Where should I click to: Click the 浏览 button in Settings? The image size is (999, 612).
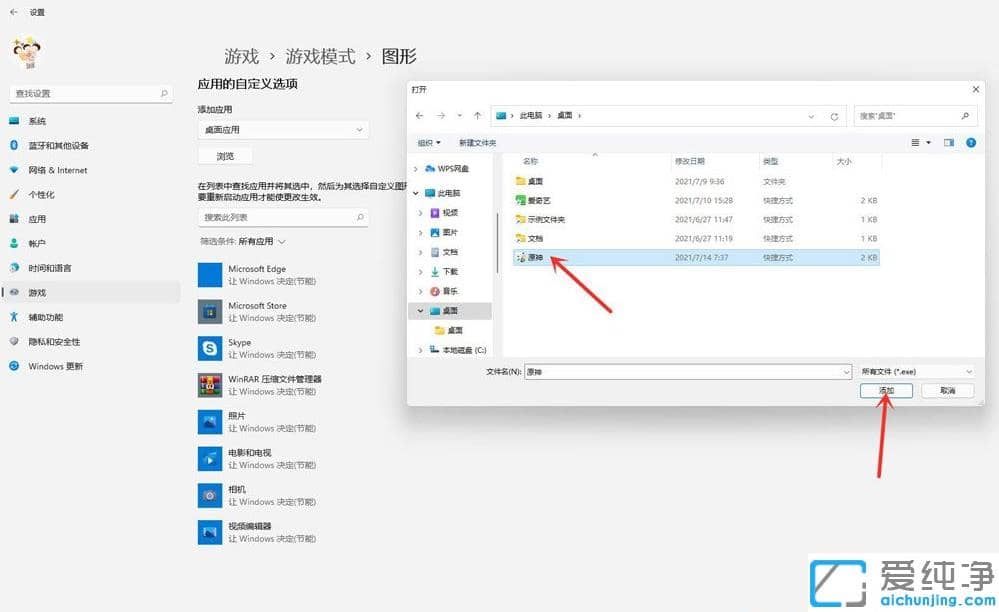pyautogui.click(x=224, y=156)
